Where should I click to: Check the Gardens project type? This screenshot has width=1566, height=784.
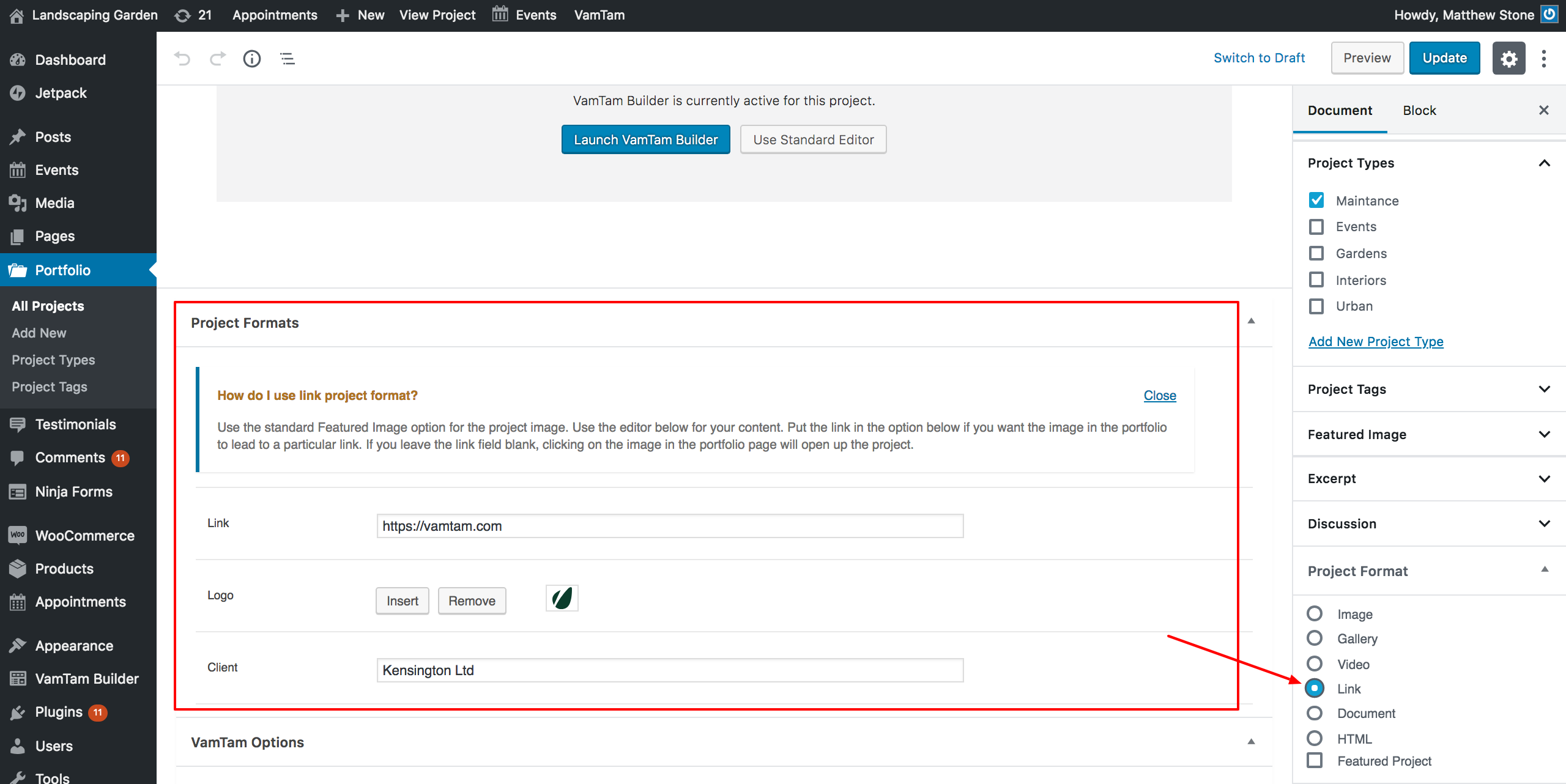[x=1316, y=253]
